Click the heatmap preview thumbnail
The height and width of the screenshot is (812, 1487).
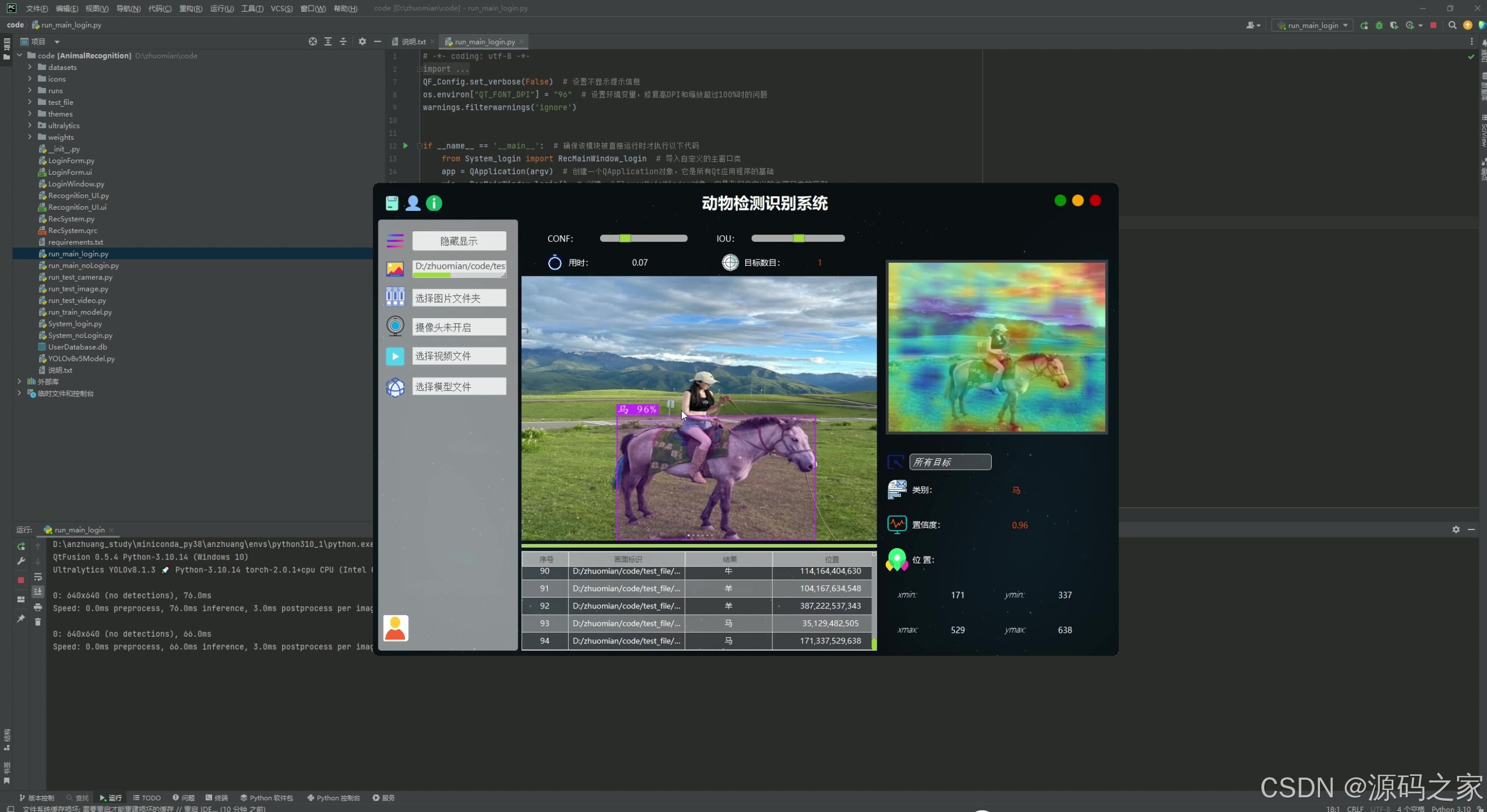click(x=997, y=347)
